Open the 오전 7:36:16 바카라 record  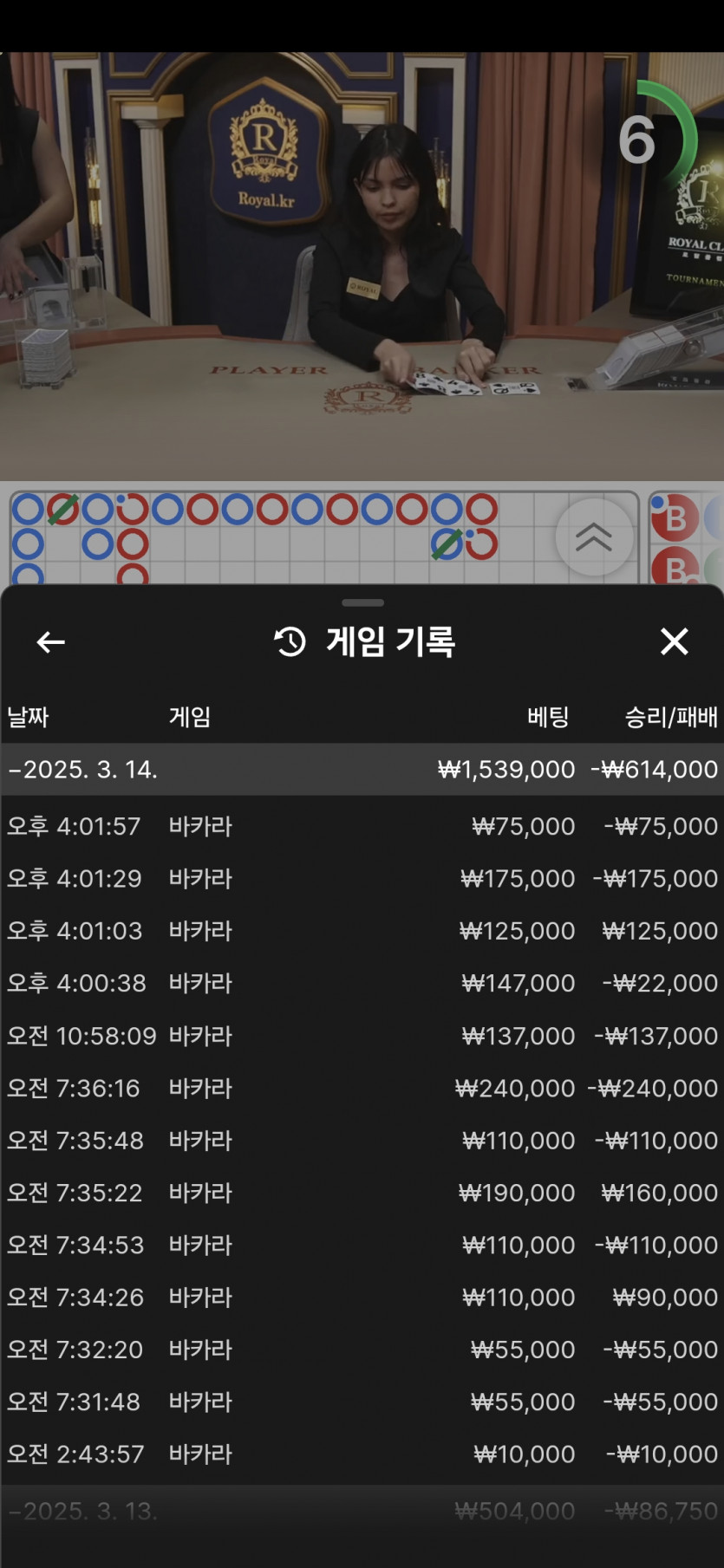[x=362, y=1088]
